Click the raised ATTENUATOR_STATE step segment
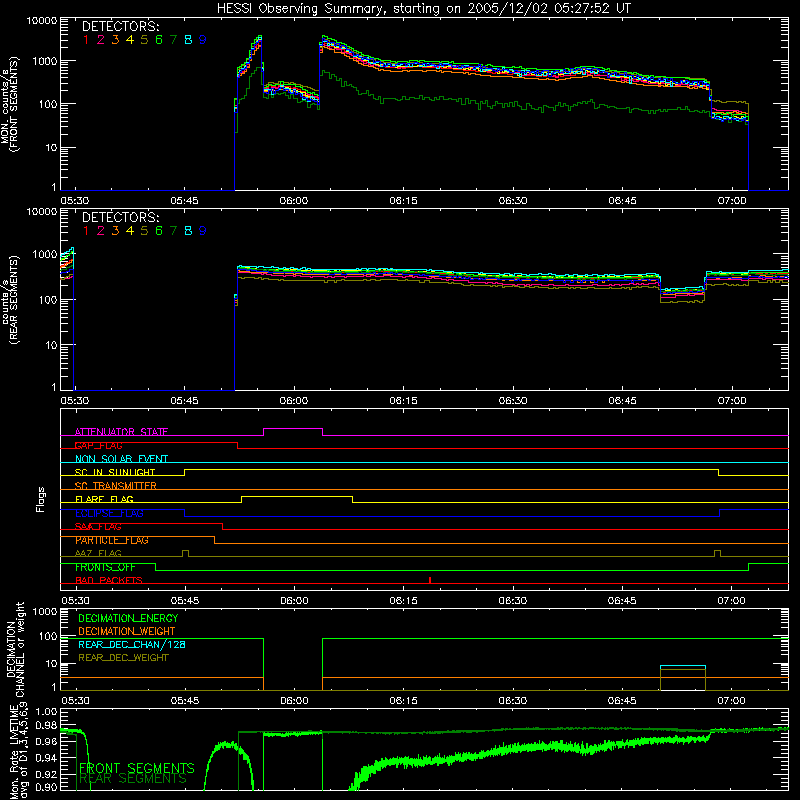Viewport: 800px width, 800px height. click(x=293, y=429)
